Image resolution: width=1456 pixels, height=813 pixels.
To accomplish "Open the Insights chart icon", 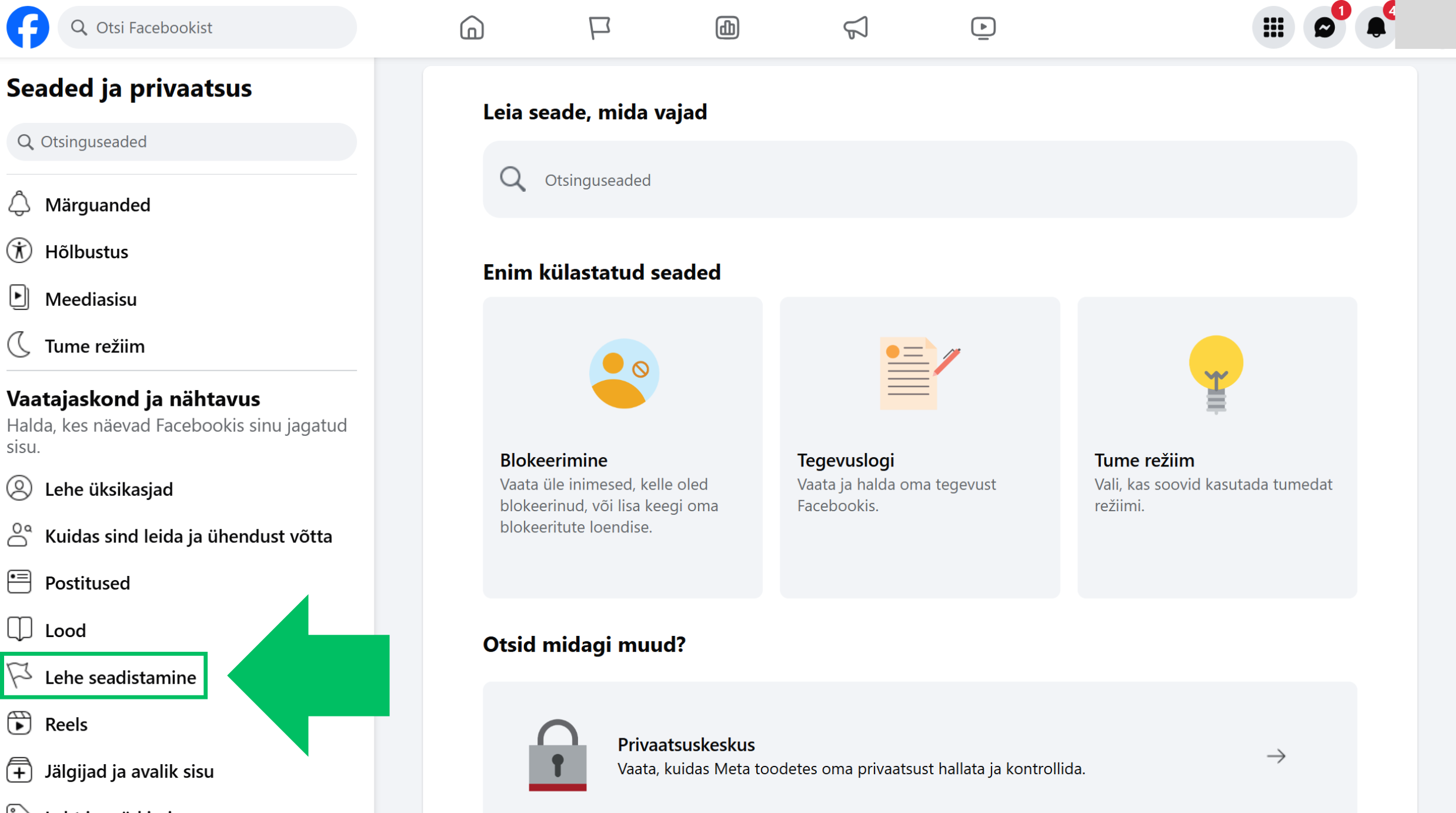I will tap(727, 28).
